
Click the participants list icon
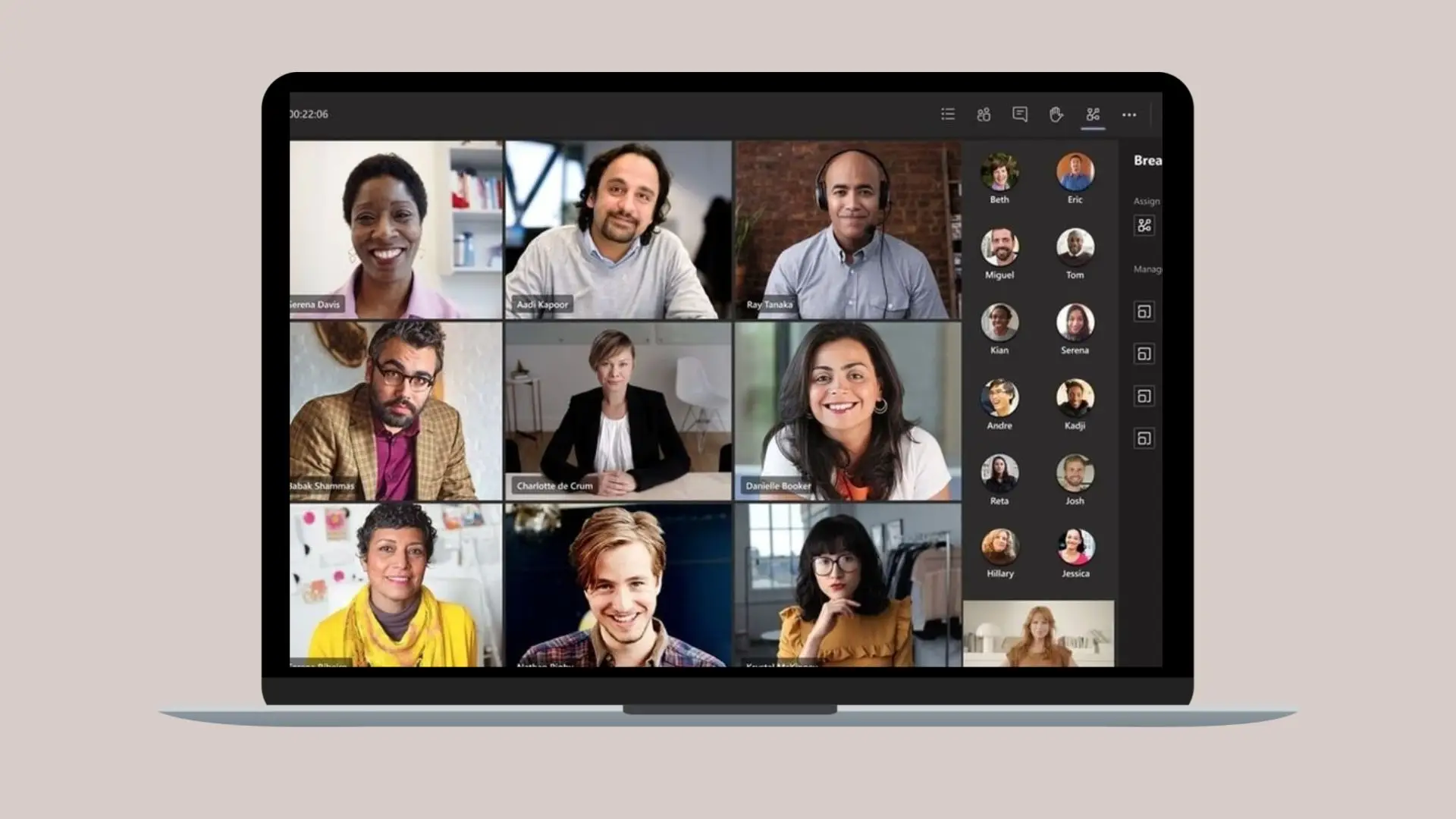point(984,113)
